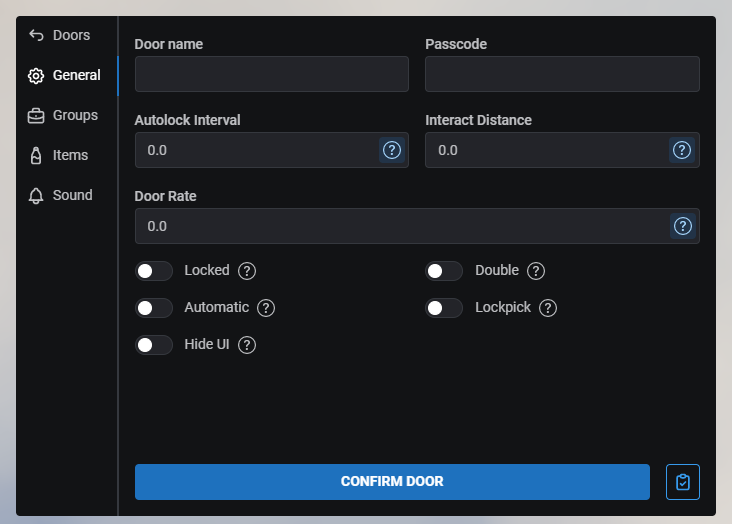Enable the Locked toggle
The image size is (732, 524).
pos(154,271)
